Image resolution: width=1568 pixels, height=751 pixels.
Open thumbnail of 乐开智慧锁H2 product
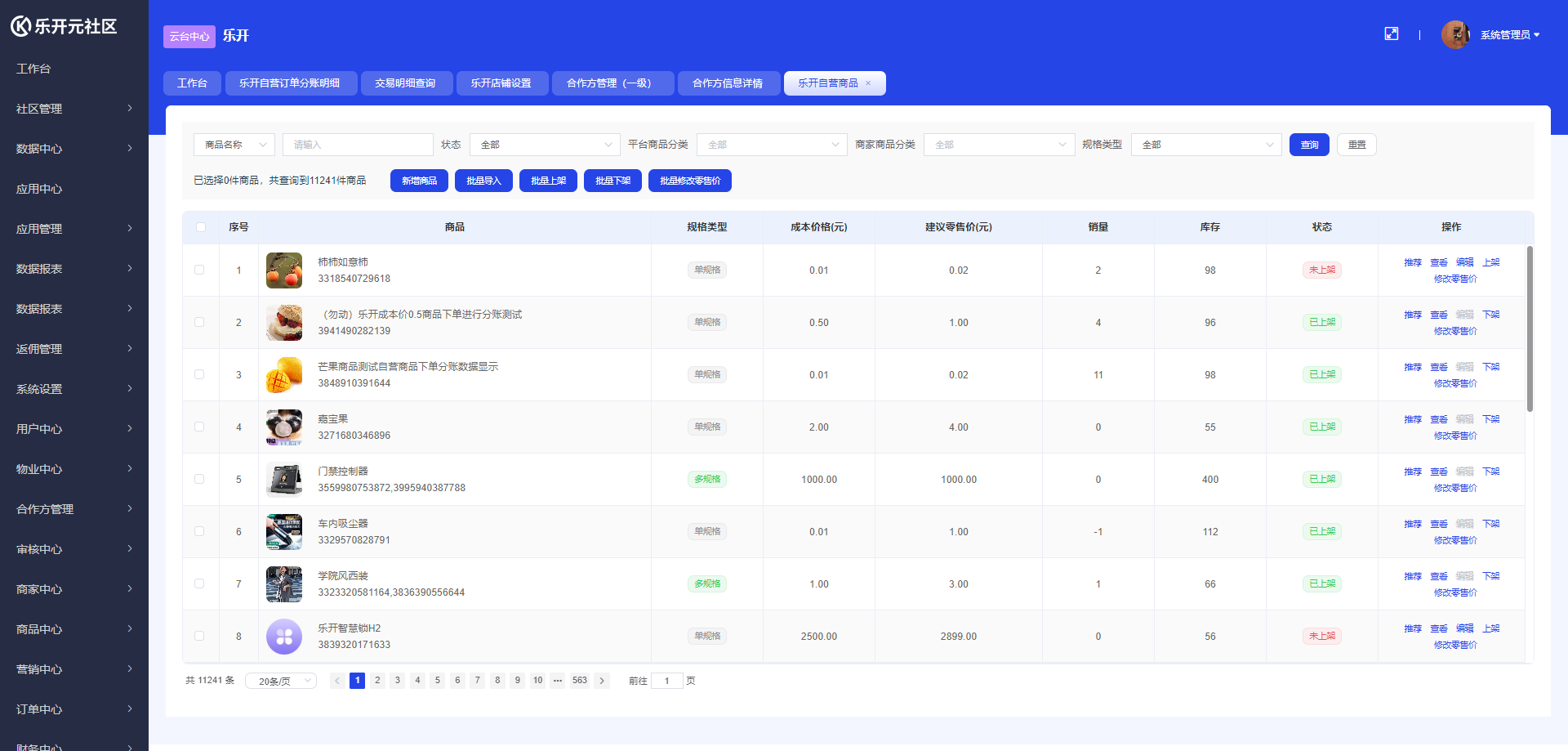coord(284,637)
